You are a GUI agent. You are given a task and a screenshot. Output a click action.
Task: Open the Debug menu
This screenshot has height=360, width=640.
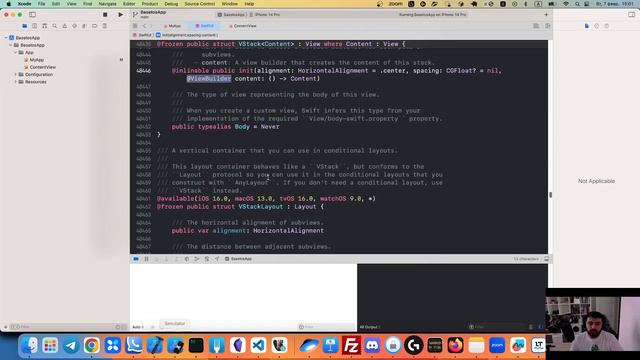[171, 4]
